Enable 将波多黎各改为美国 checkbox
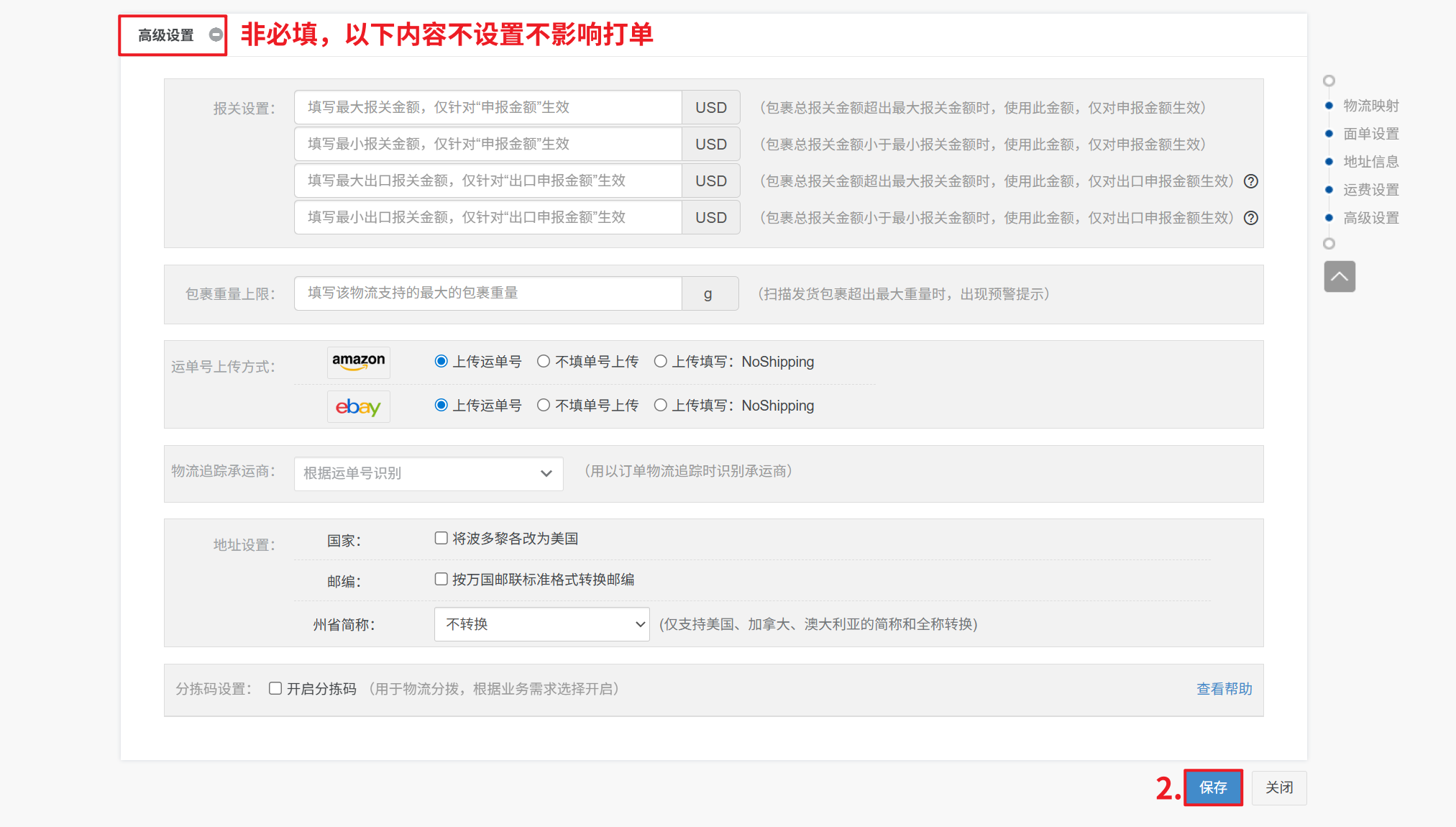Image resolution: width=1456 pixels, height=827 pixels. coord(441,538)
